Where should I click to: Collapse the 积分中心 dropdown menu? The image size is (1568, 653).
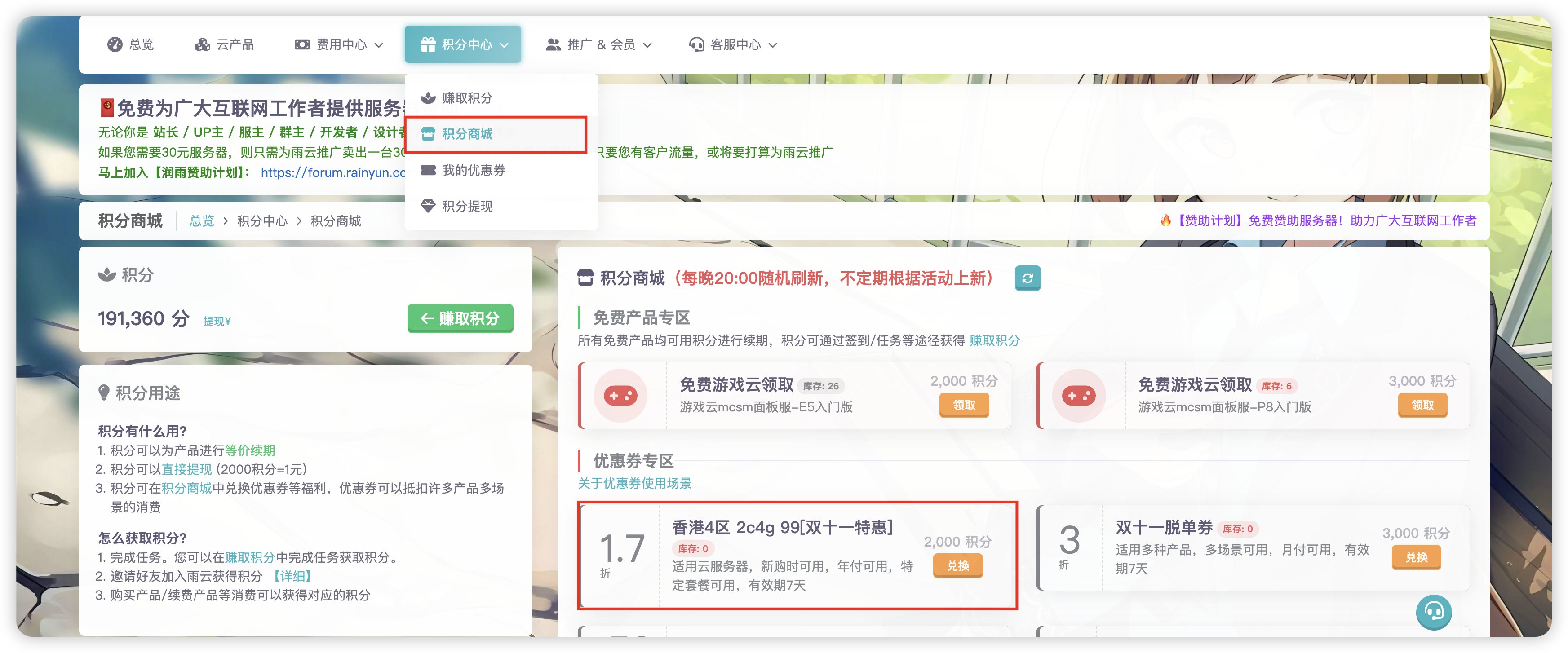click(x=463, y=44)
